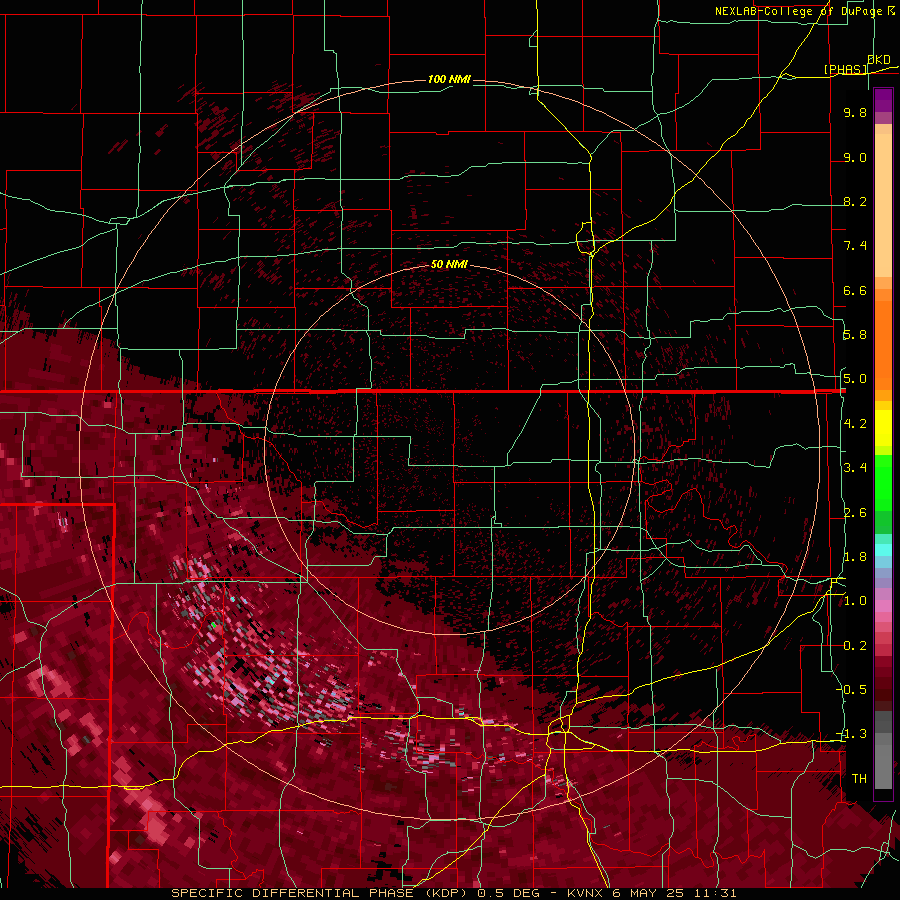Click the 2.6 value on the scale

coord(855,513)
